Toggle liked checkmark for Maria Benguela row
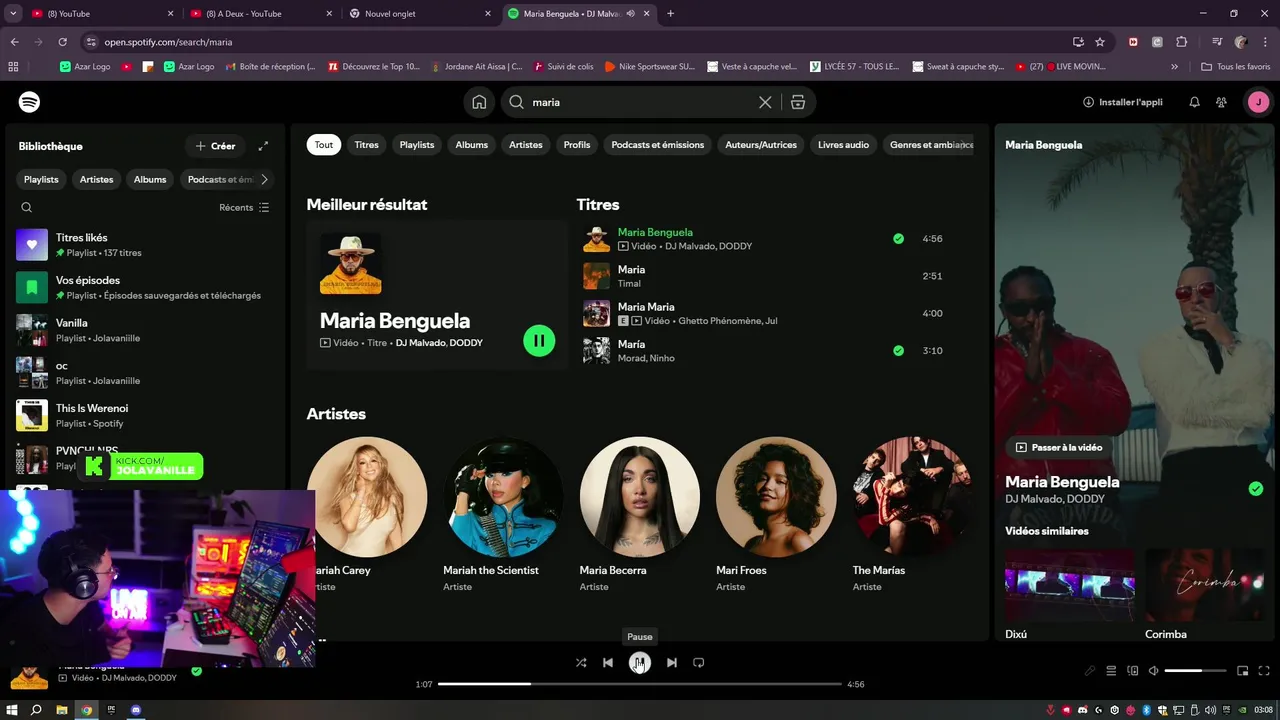Viewport: 1280px width, 720px height. 898,239
